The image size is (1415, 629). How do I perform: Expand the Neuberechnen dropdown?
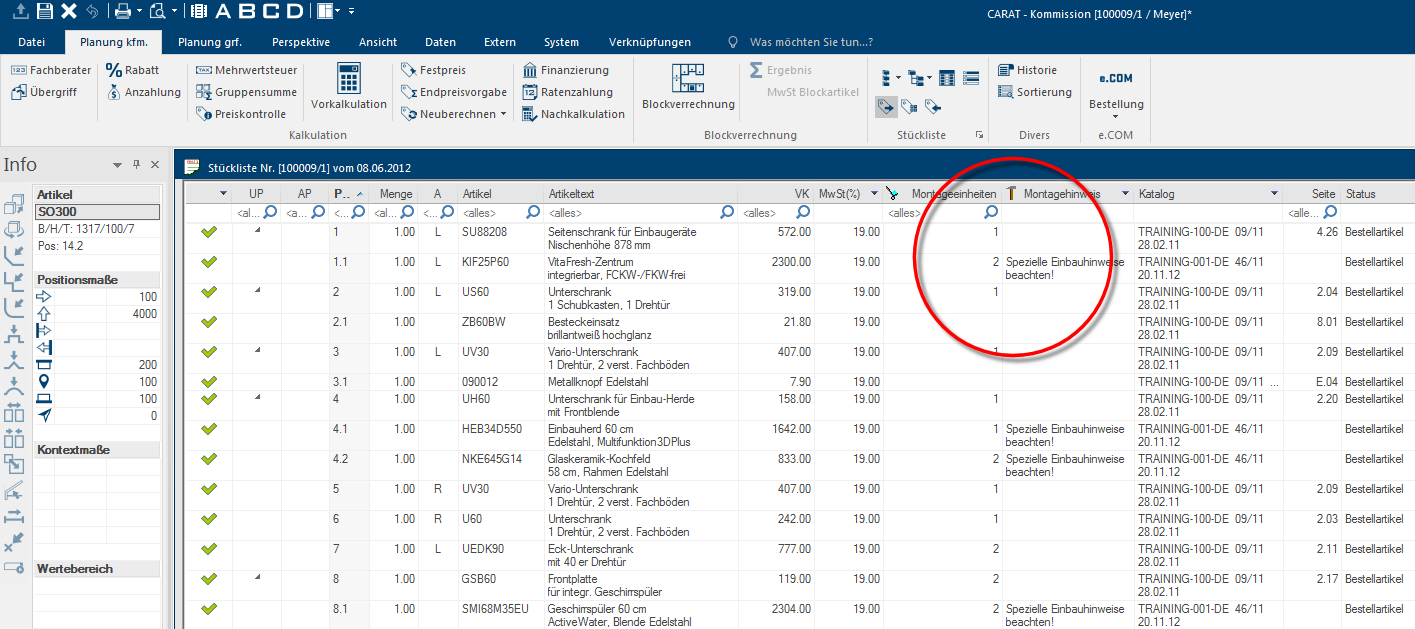pyautogui.click(x=502, y=114)
